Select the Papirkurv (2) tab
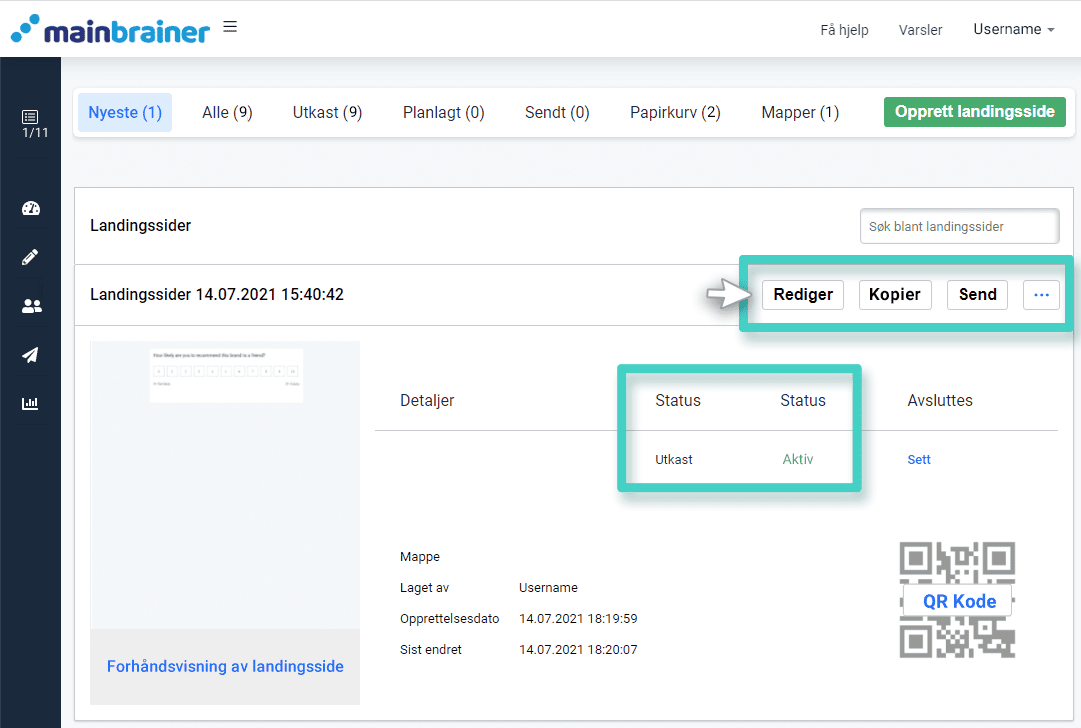 tap(675, 113)
